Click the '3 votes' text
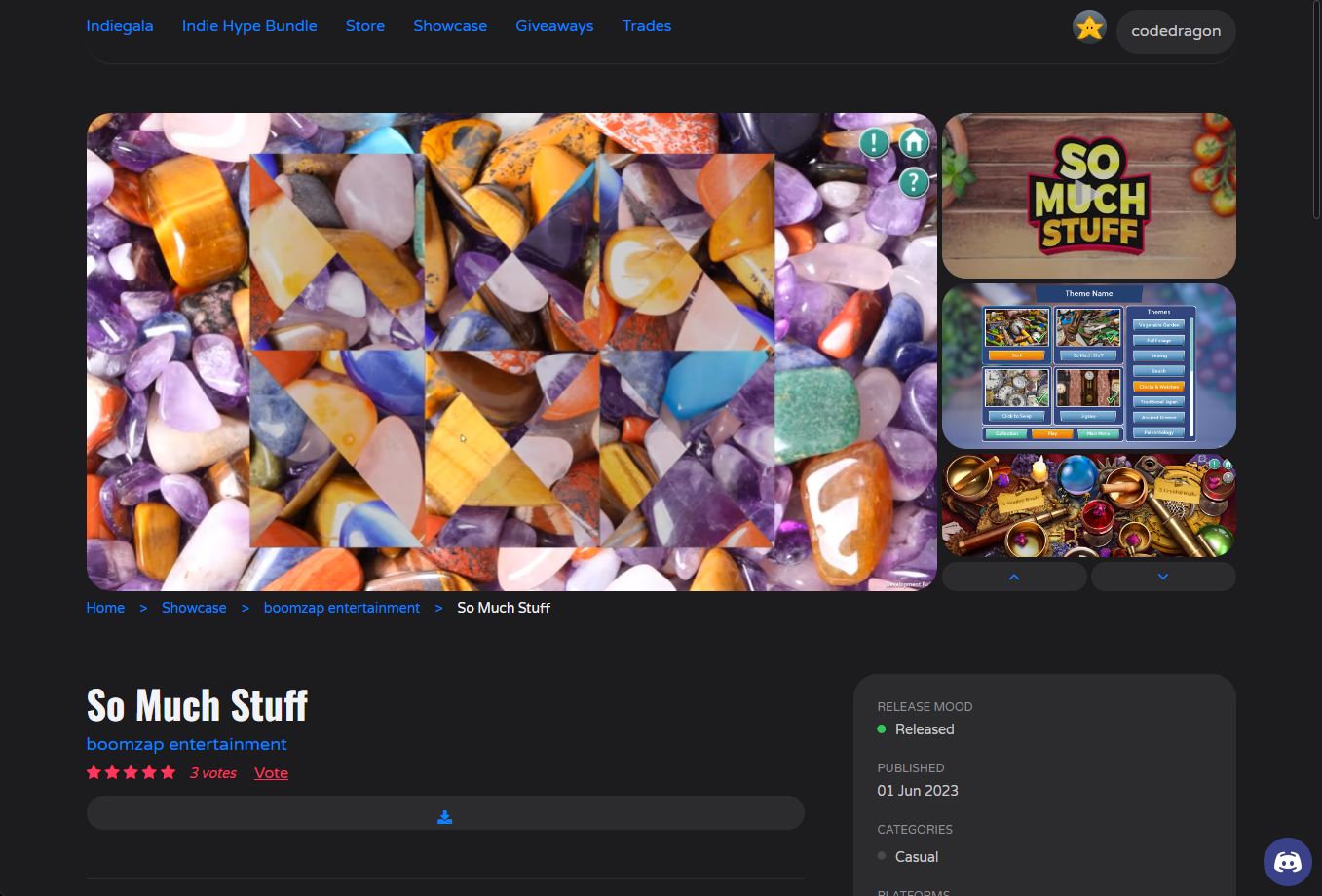 [213, 773]
